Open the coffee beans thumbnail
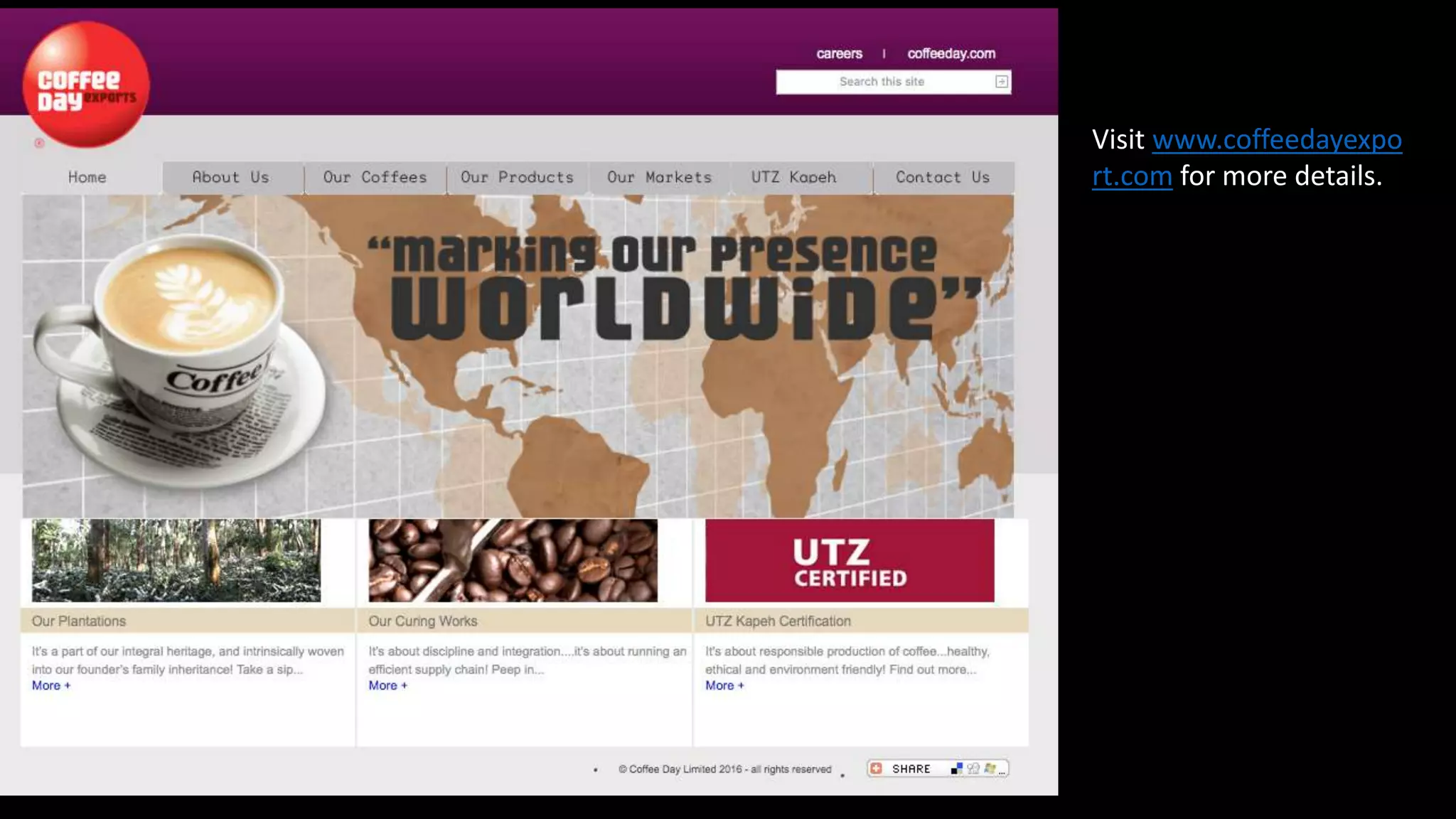This screenshot has width=1456, height=819. [513, 560]
